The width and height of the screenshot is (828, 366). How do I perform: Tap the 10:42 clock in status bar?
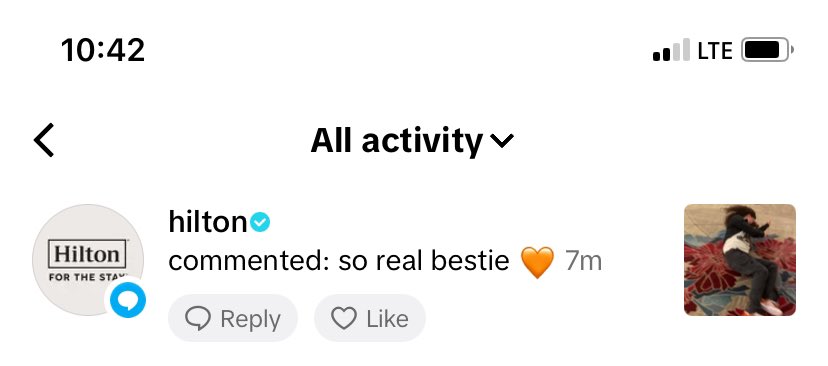(x=103, y=50)
